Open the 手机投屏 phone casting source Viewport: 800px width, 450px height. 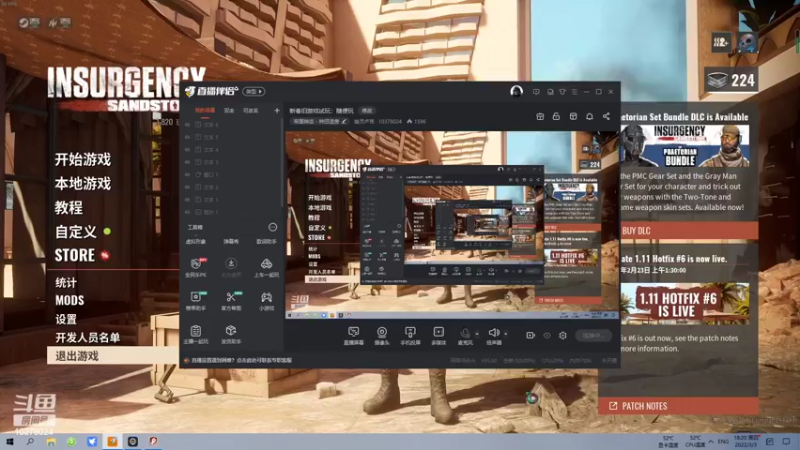tap(410, 336)
